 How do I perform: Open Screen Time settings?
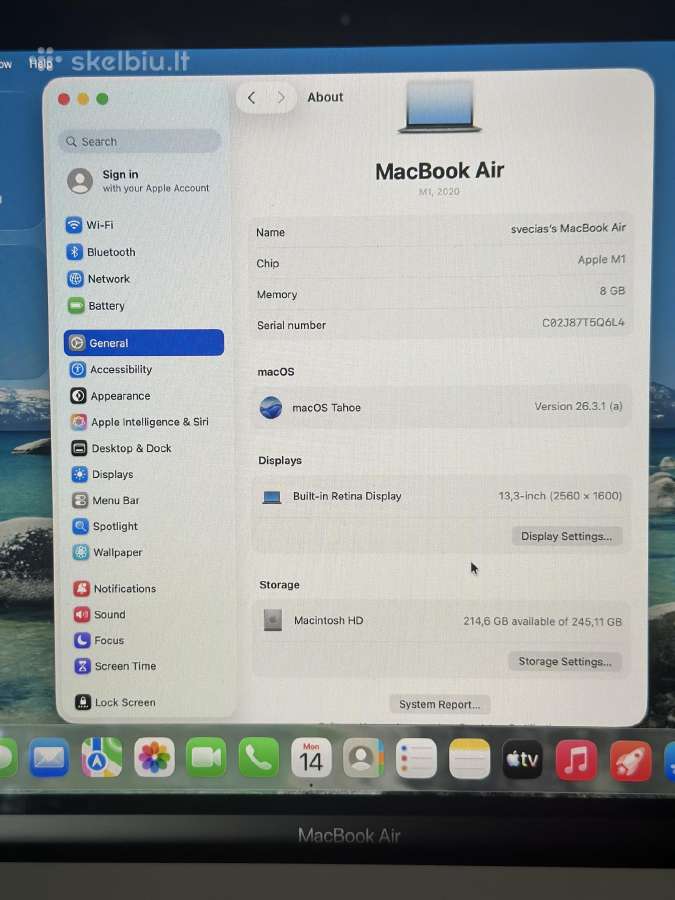pos(115,666)
